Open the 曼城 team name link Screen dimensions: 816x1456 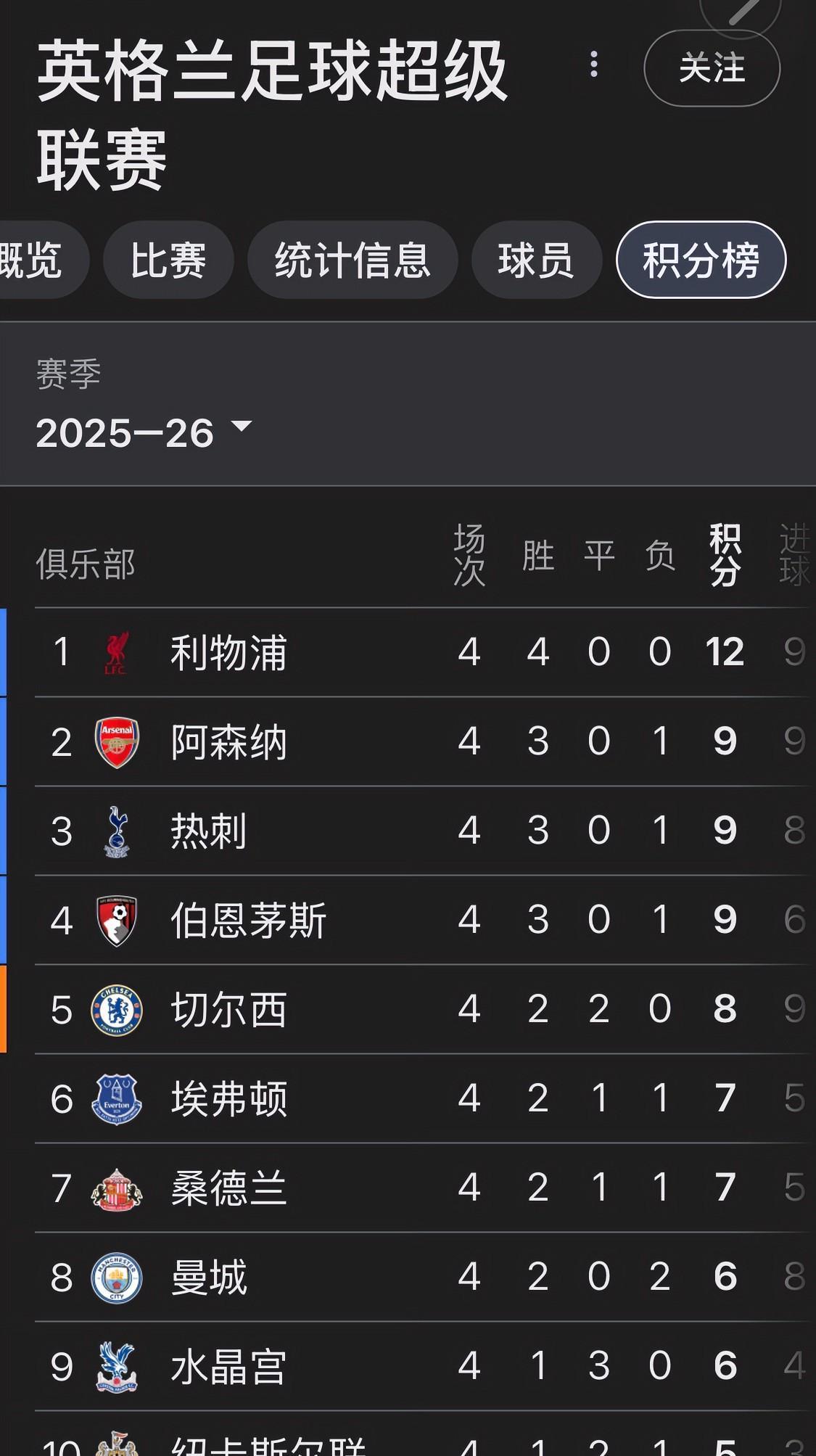209,1278
